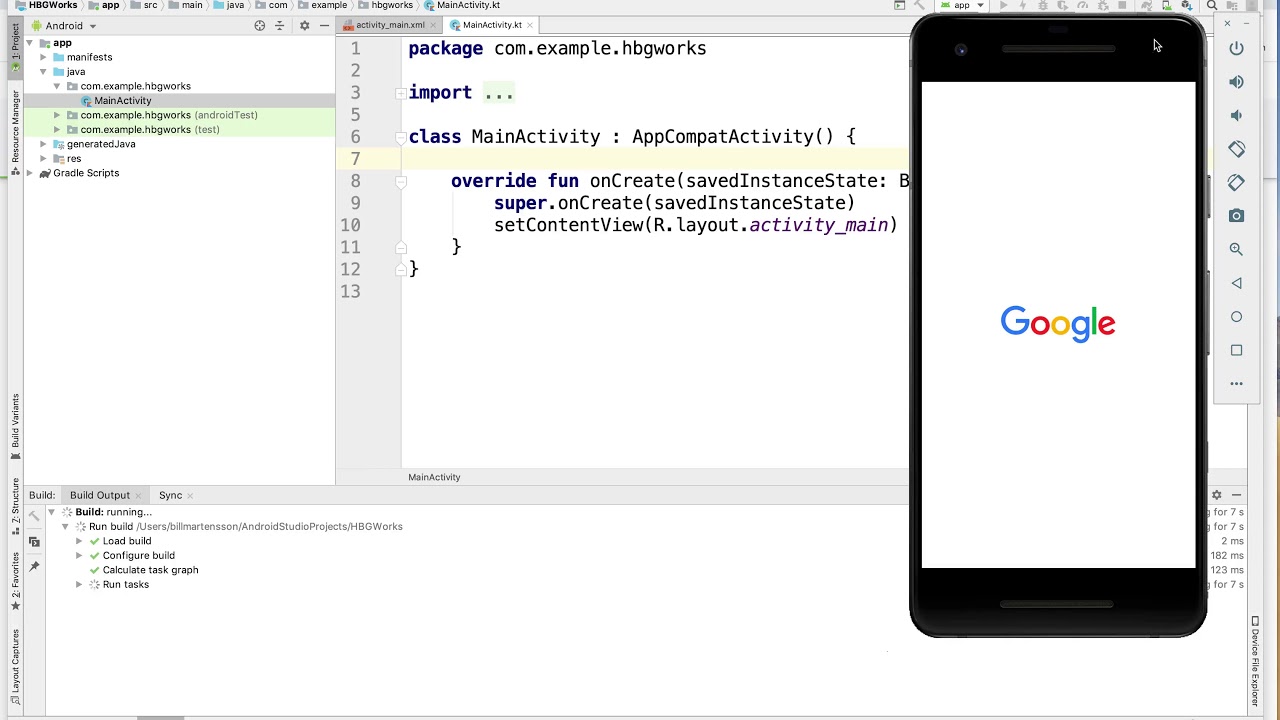This screenshot has width=1280, height=720.
Task: Raise emulator volume with the volume up icon
Action: pyautogui.click(x=1237, y=82)
